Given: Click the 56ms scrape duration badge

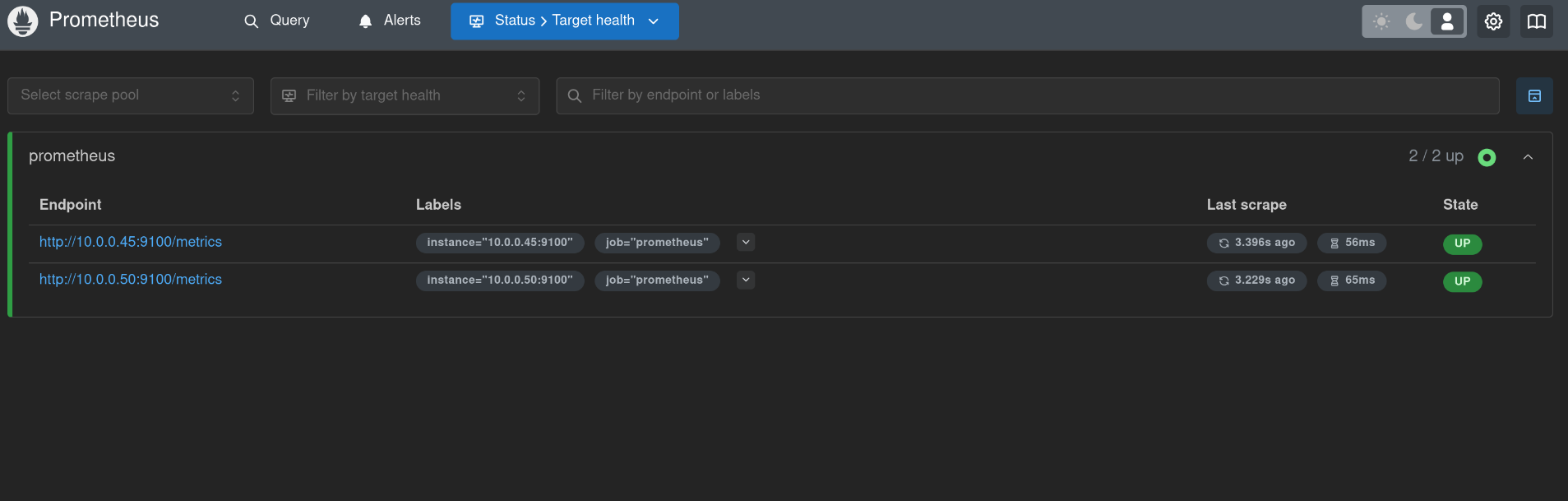Looking at the screenshot, I should (1352, 243).
